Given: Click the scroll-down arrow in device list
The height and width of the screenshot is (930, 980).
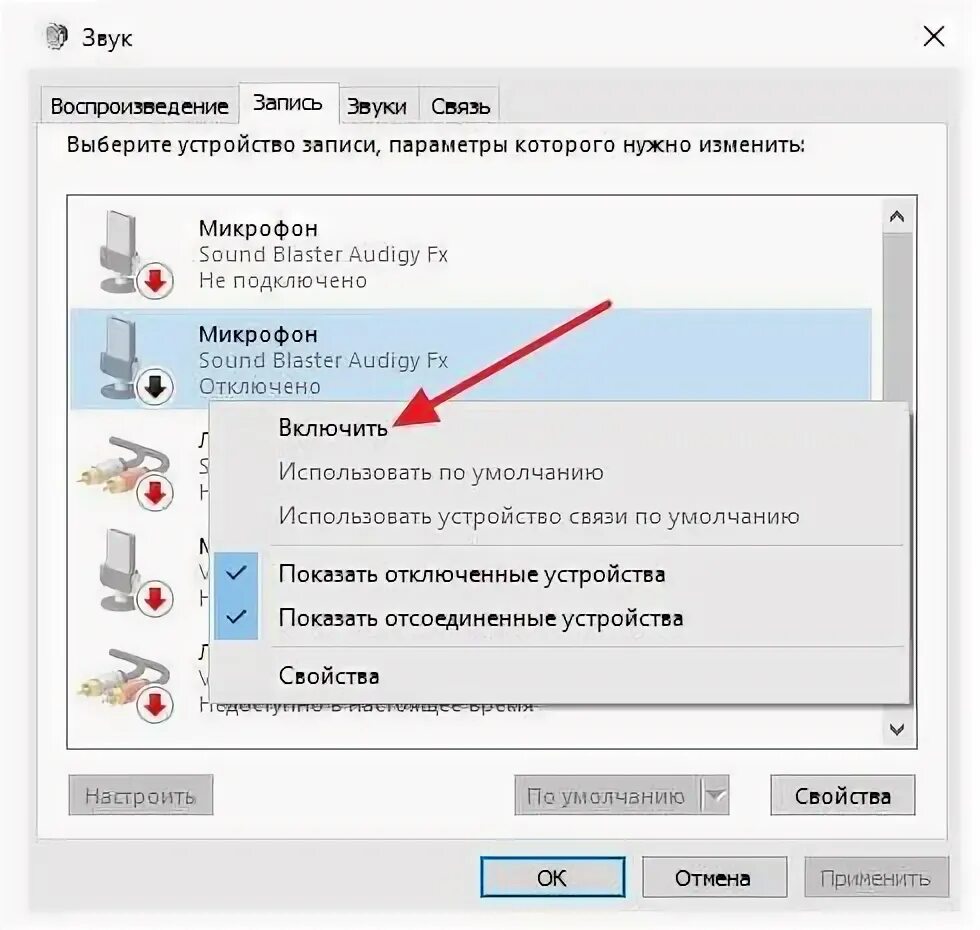Looking at the screenshot, I should [x=897, y=729].
